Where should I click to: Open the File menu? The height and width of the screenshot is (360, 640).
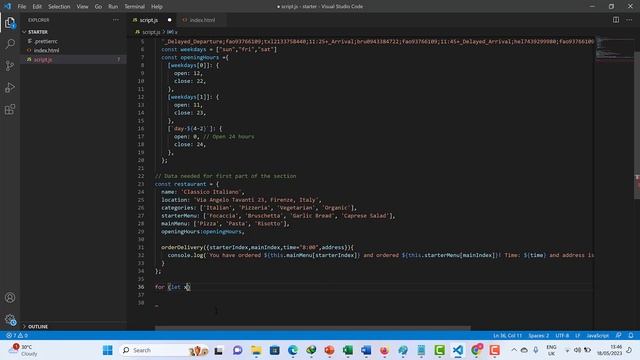22,7
